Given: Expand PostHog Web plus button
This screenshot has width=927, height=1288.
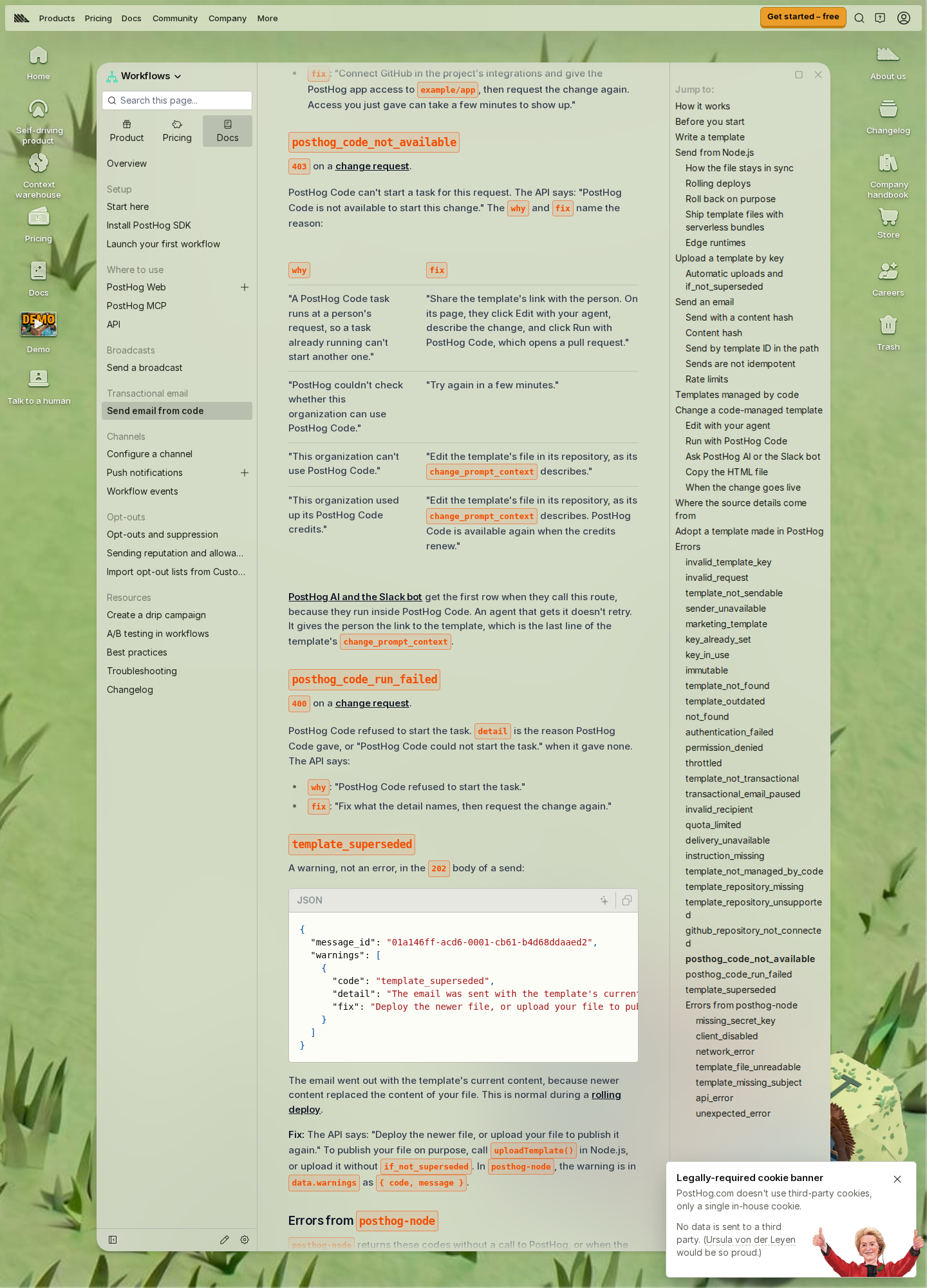Looking at the screenshot, I should click(x=245, y=287).
